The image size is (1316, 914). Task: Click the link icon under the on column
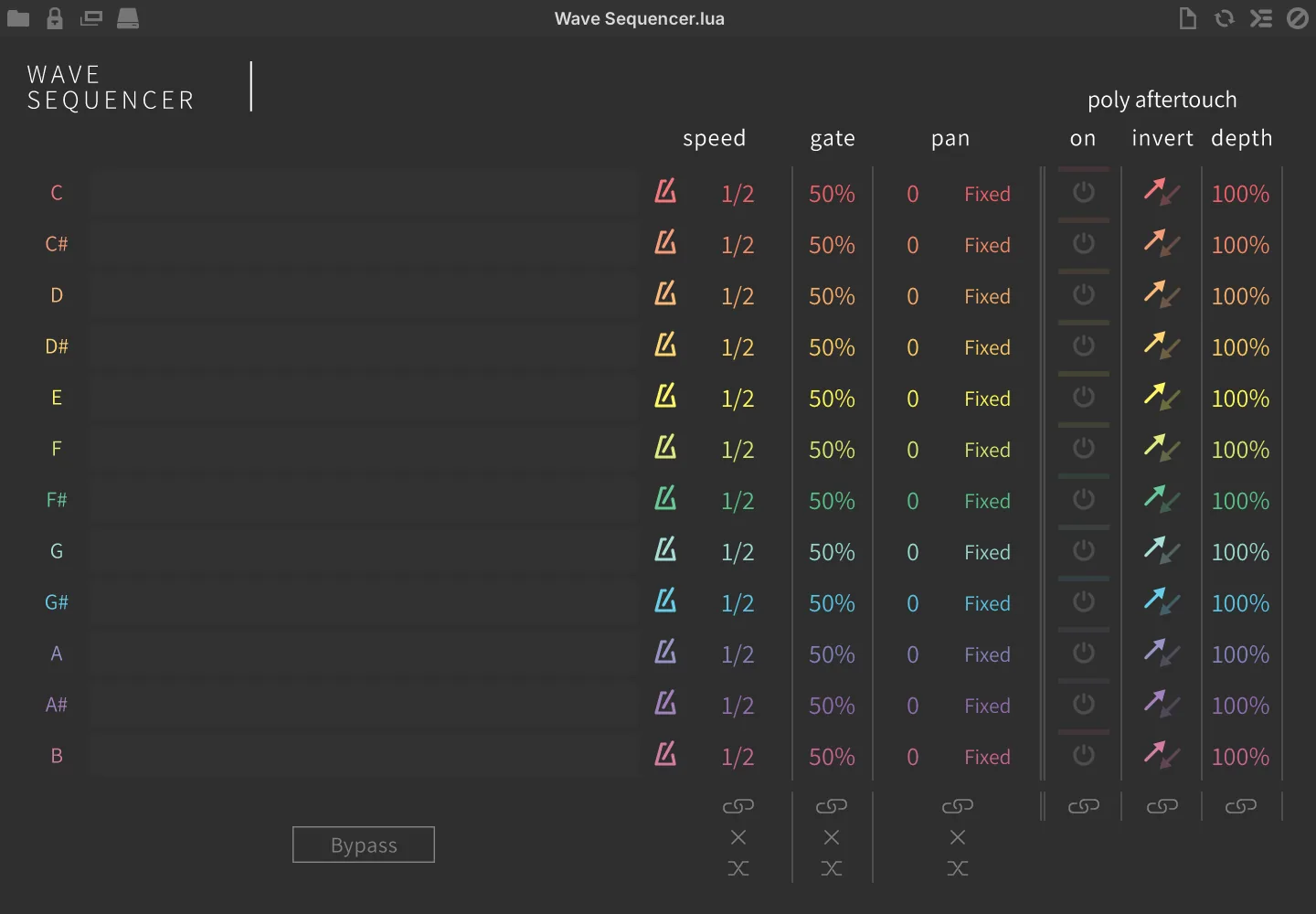click(x=1084, y=806)
